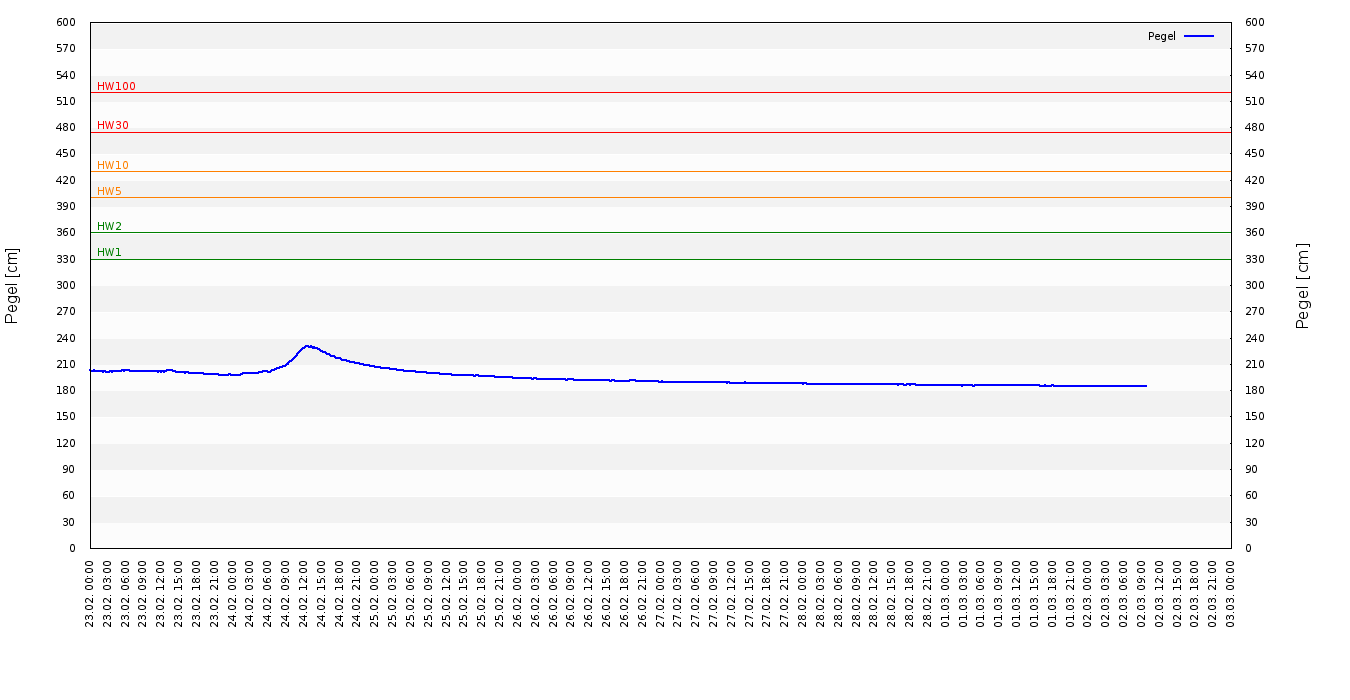Select the green HW1 label

[109, 252]
